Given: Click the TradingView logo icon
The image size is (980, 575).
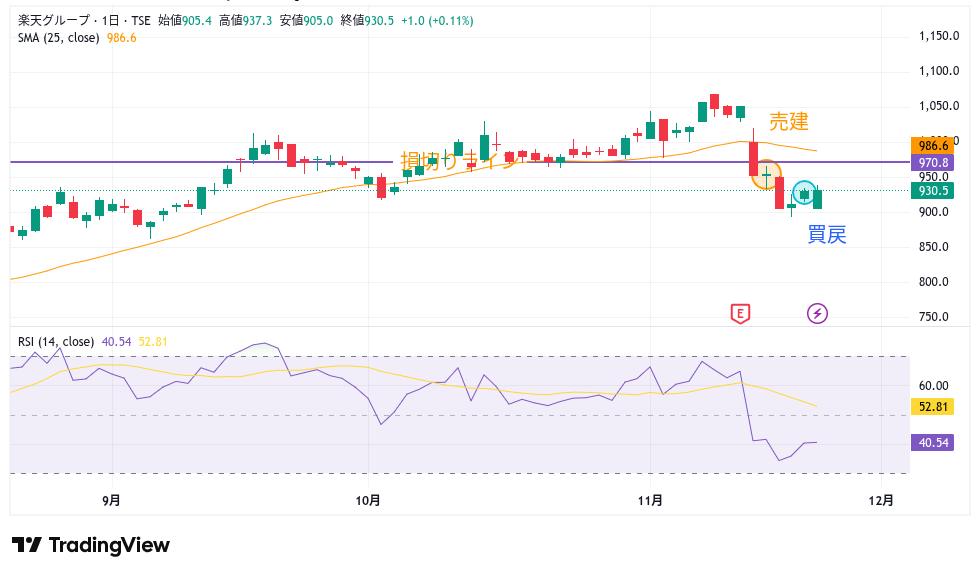Looking at the screenshot, I should coord(26,545).
